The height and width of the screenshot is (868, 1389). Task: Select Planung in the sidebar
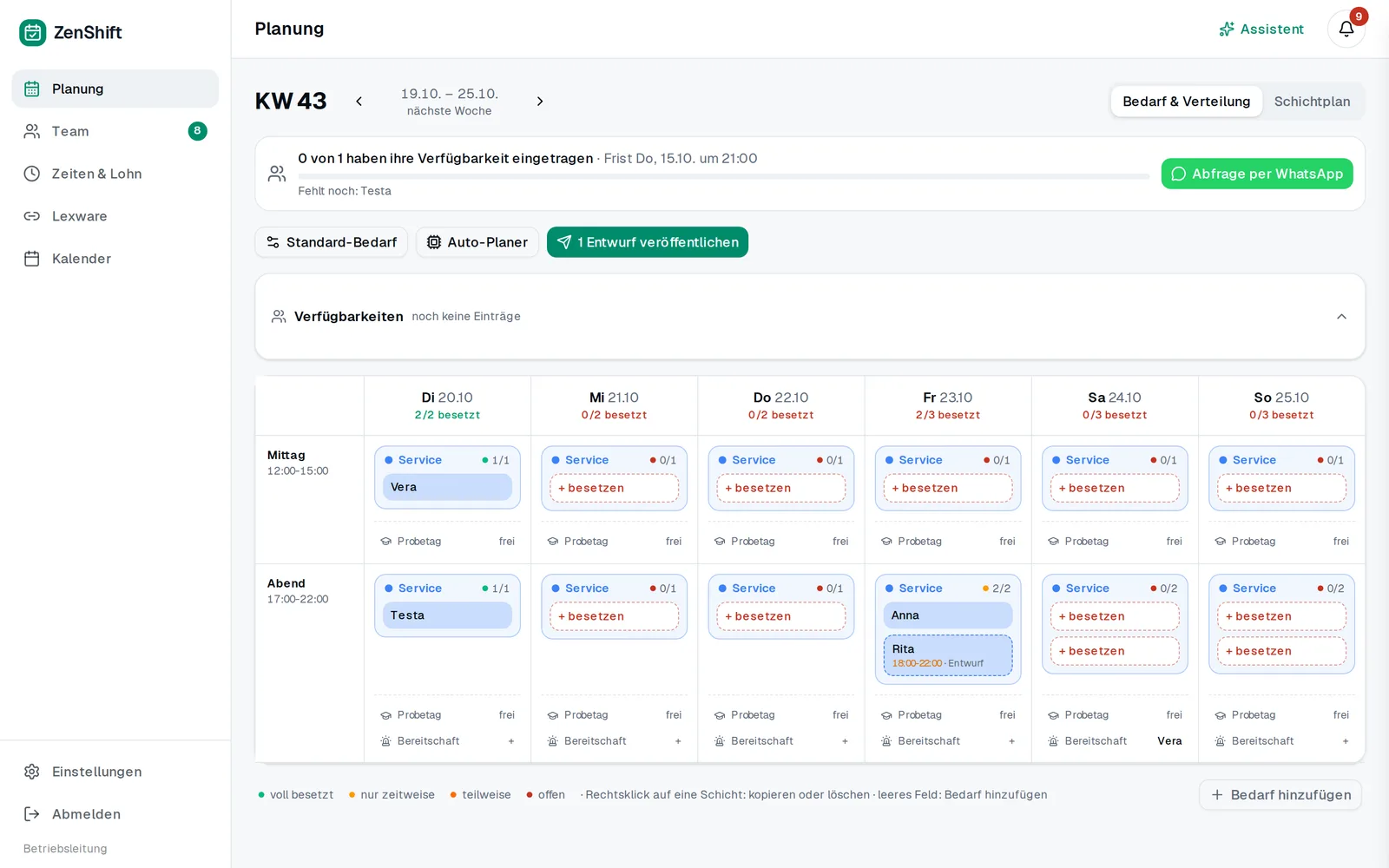click(x=115, y=89)
